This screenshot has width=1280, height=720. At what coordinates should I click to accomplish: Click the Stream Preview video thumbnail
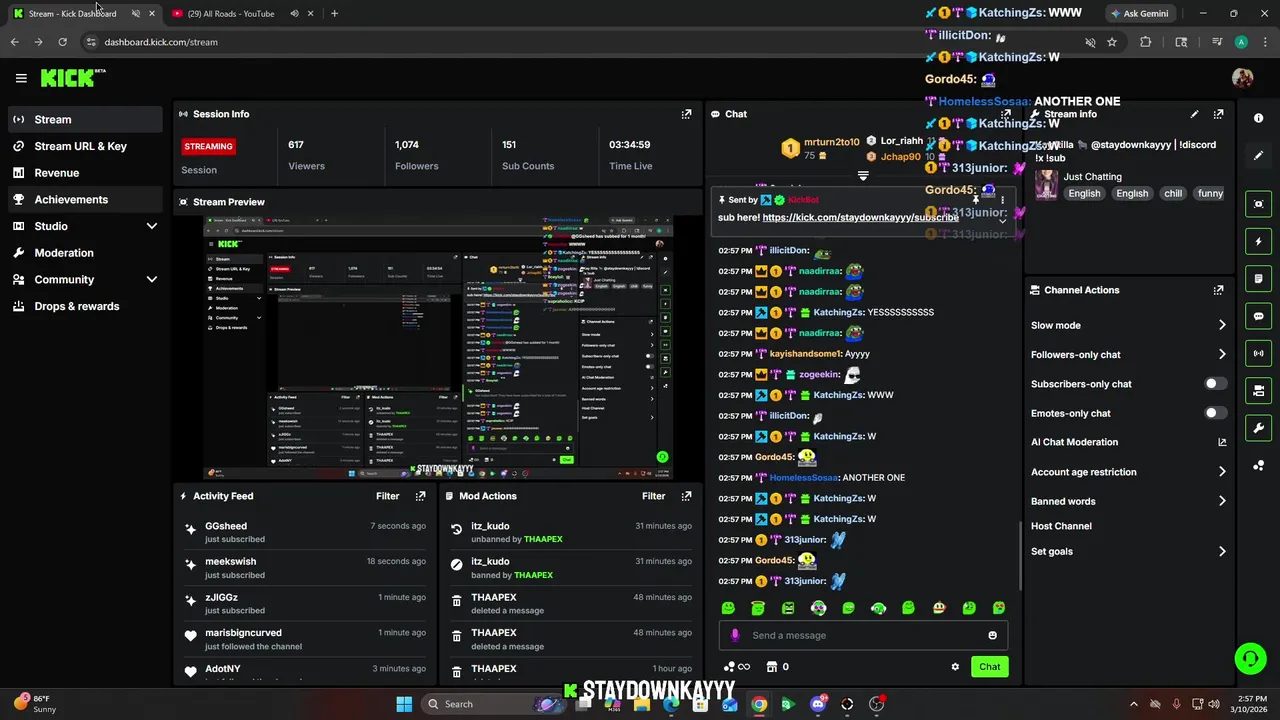click(439, 347)
